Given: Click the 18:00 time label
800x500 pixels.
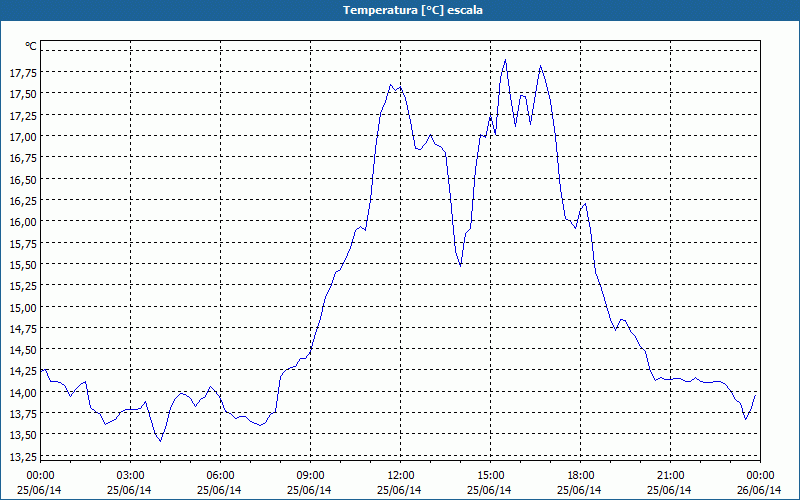Looking at the screenshot, I should [x=580, y=476].
